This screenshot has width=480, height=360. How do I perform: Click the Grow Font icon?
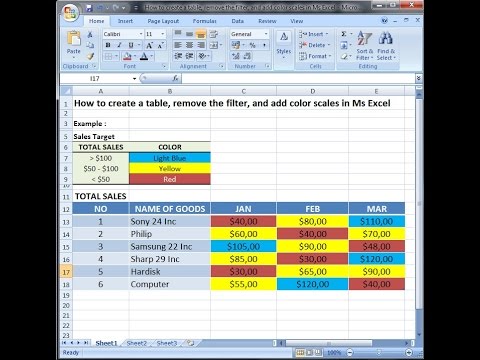(149, 45)
